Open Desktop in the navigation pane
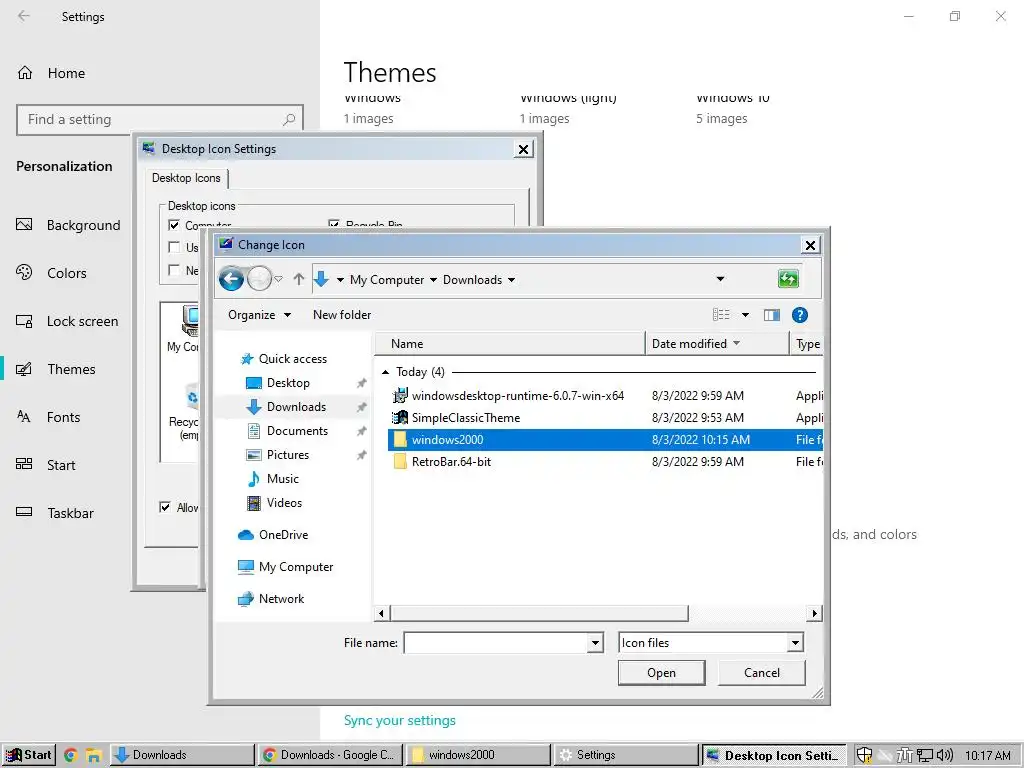This screenshot has width=1024, height=768. [288, 383]
